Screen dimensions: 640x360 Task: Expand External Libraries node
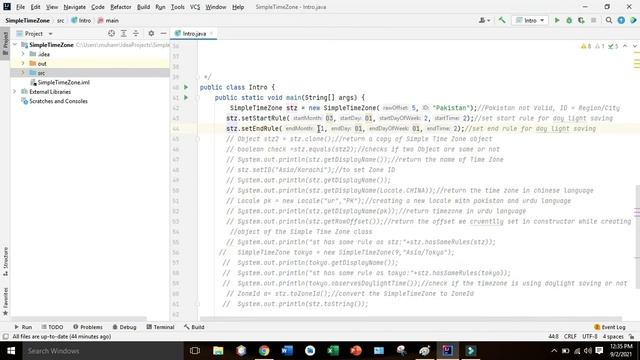pos(15,91)
